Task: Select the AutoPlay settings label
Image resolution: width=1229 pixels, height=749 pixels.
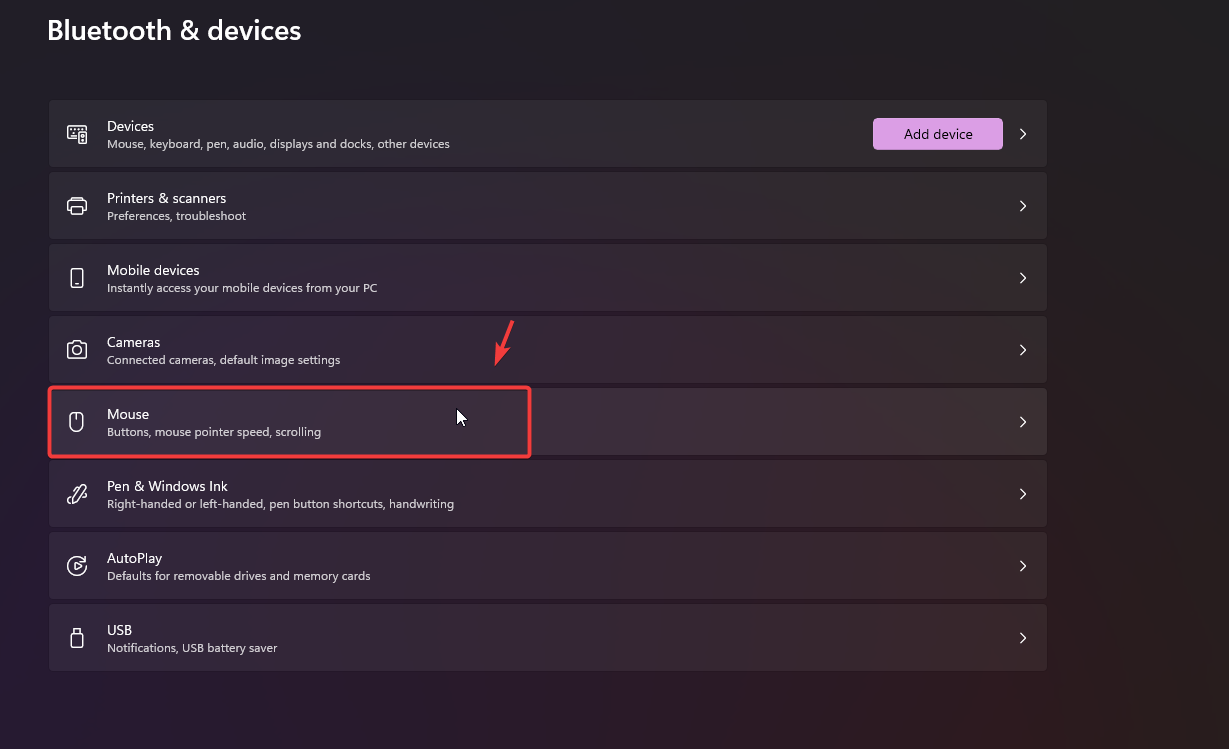Action: coord(134,558)
